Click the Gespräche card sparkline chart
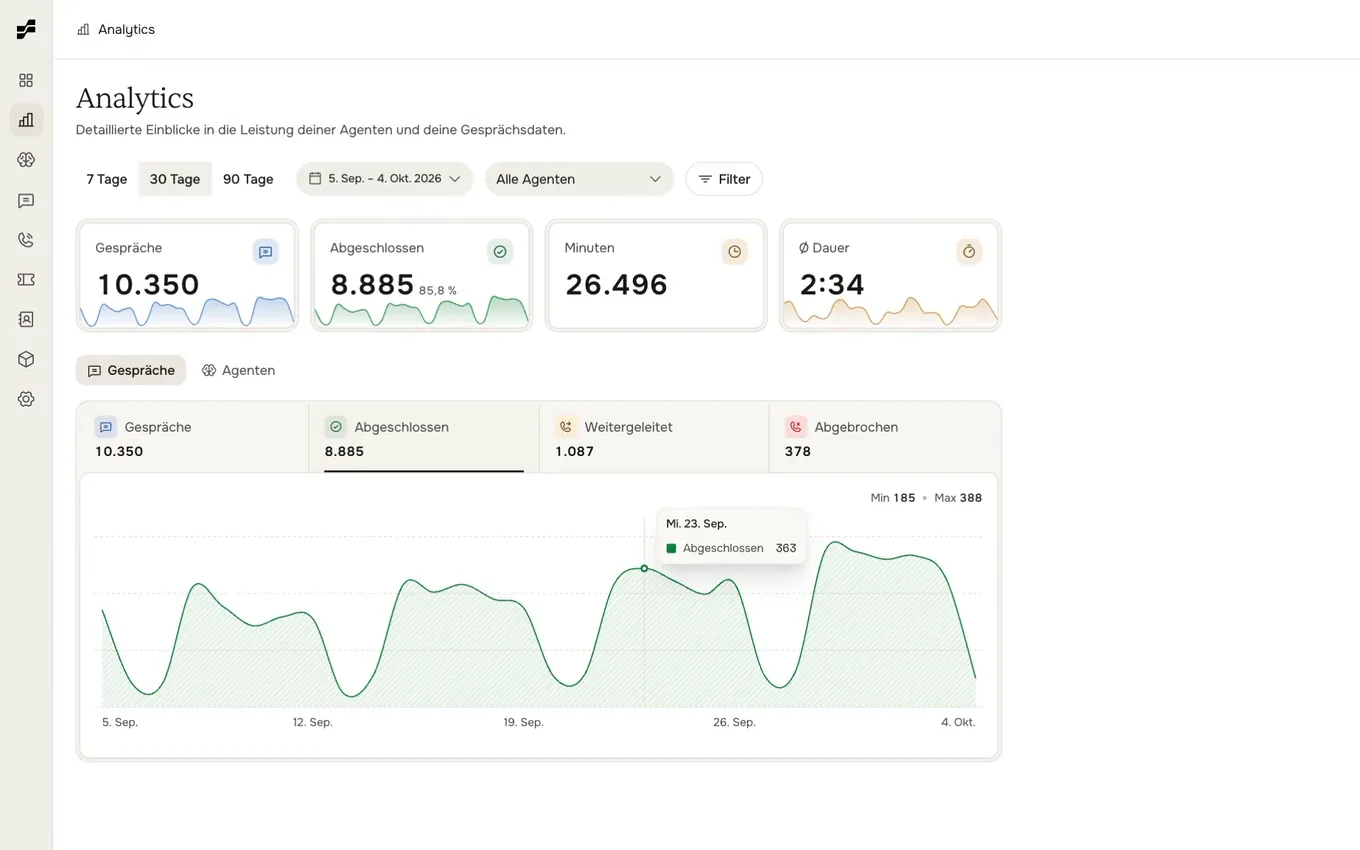Screen dimensions: 1360x850 [187, 311]
